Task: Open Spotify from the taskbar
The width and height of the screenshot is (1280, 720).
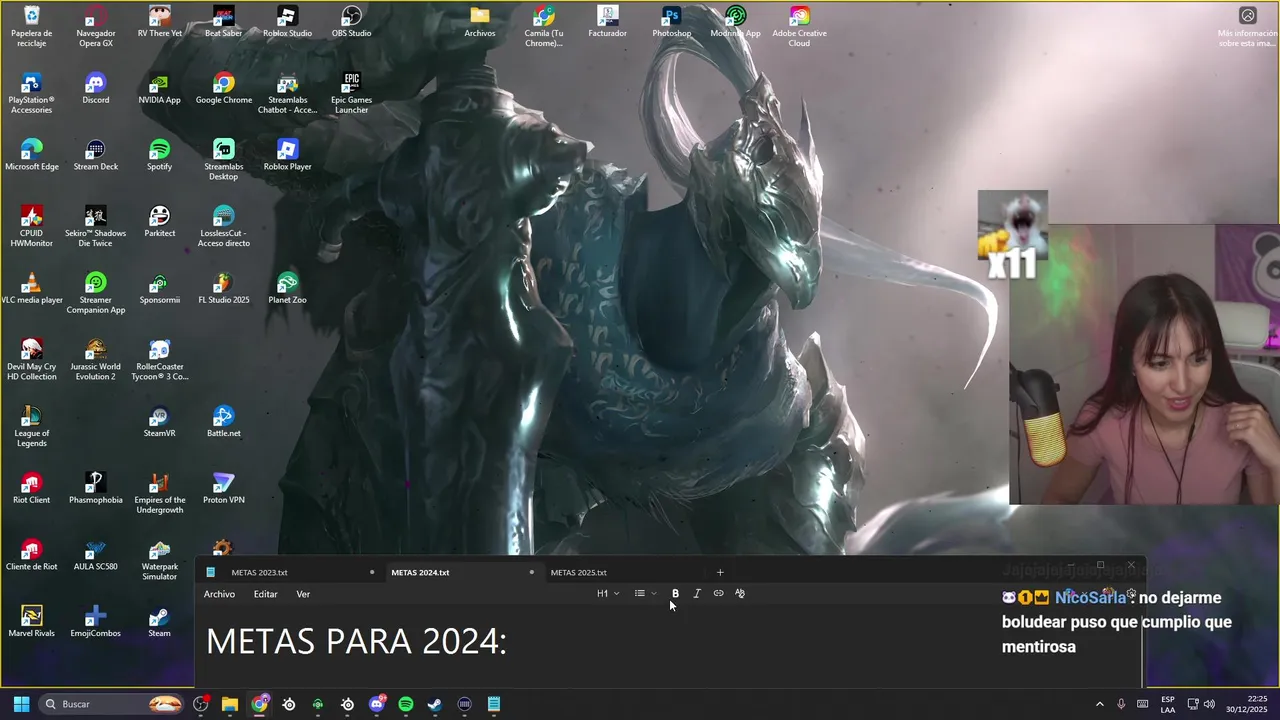Action: point(406,704)
